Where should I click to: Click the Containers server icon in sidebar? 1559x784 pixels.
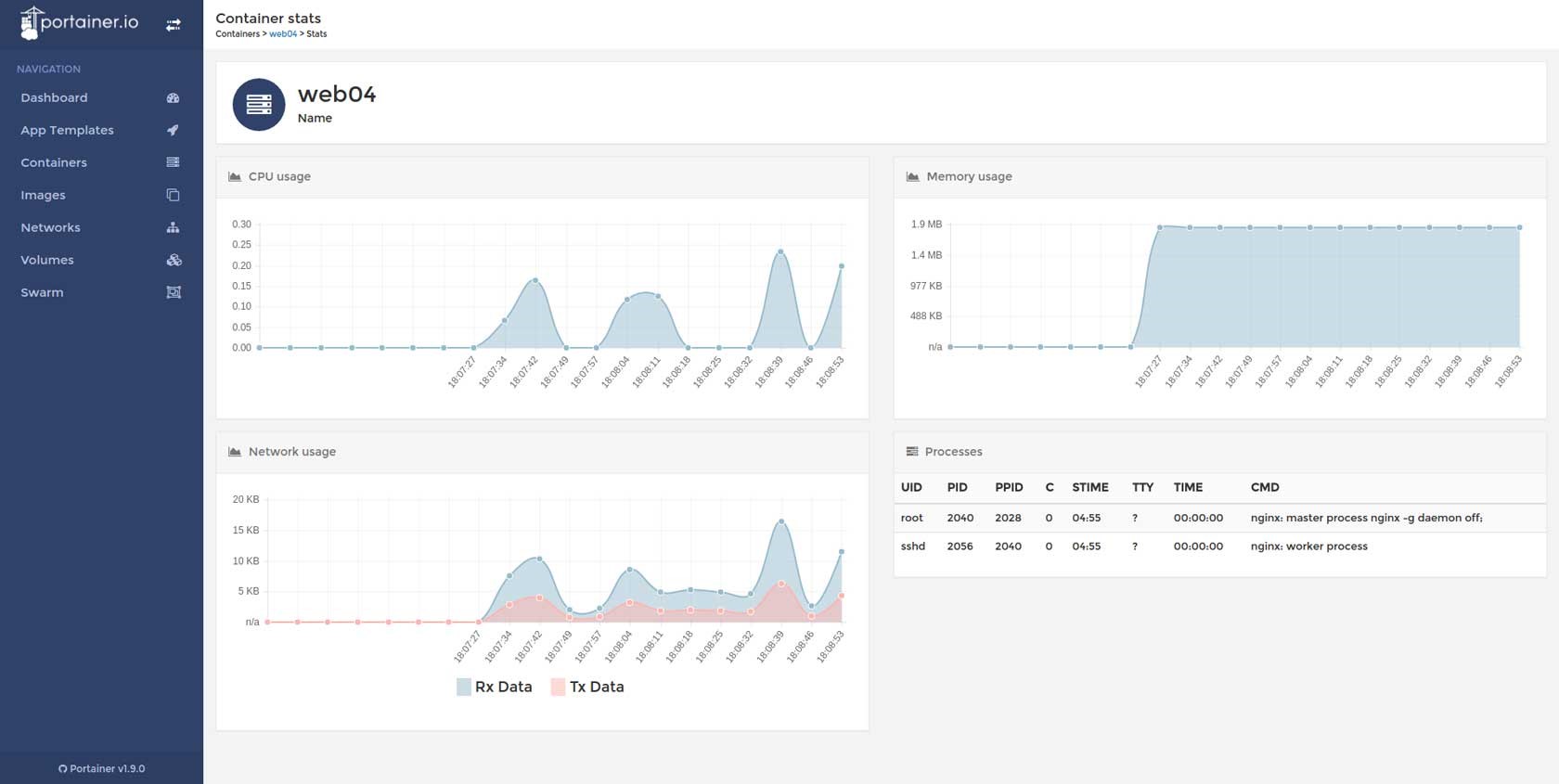click(x=173, y=162)
